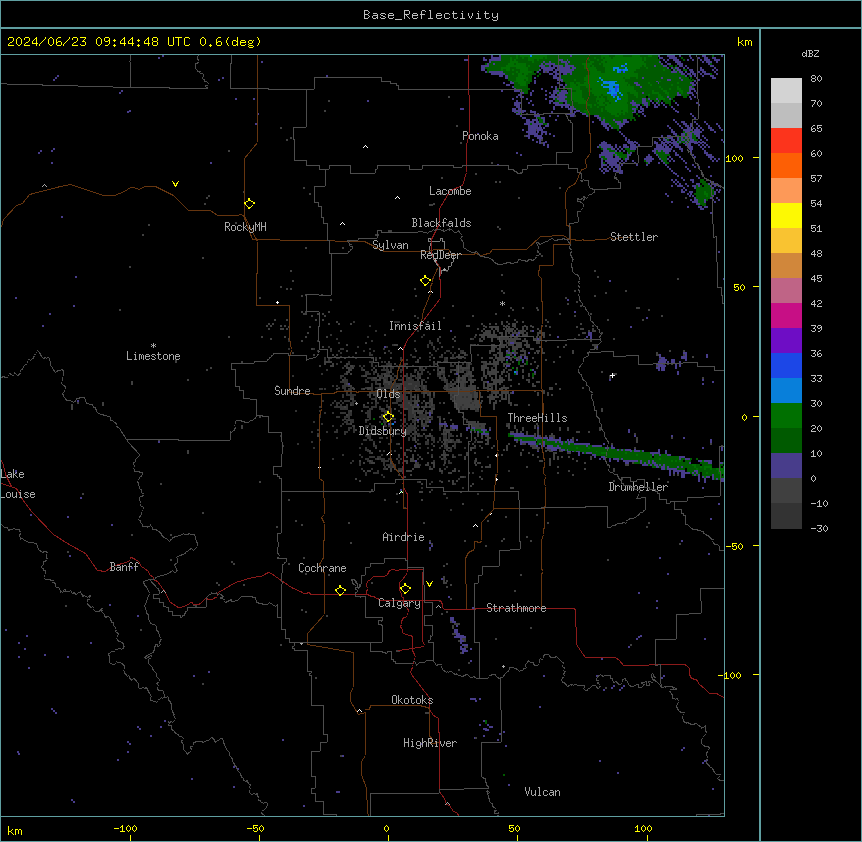Click the Strathmore city label
The height and width of the screenshot is (842, 862).
coord(516,608)
